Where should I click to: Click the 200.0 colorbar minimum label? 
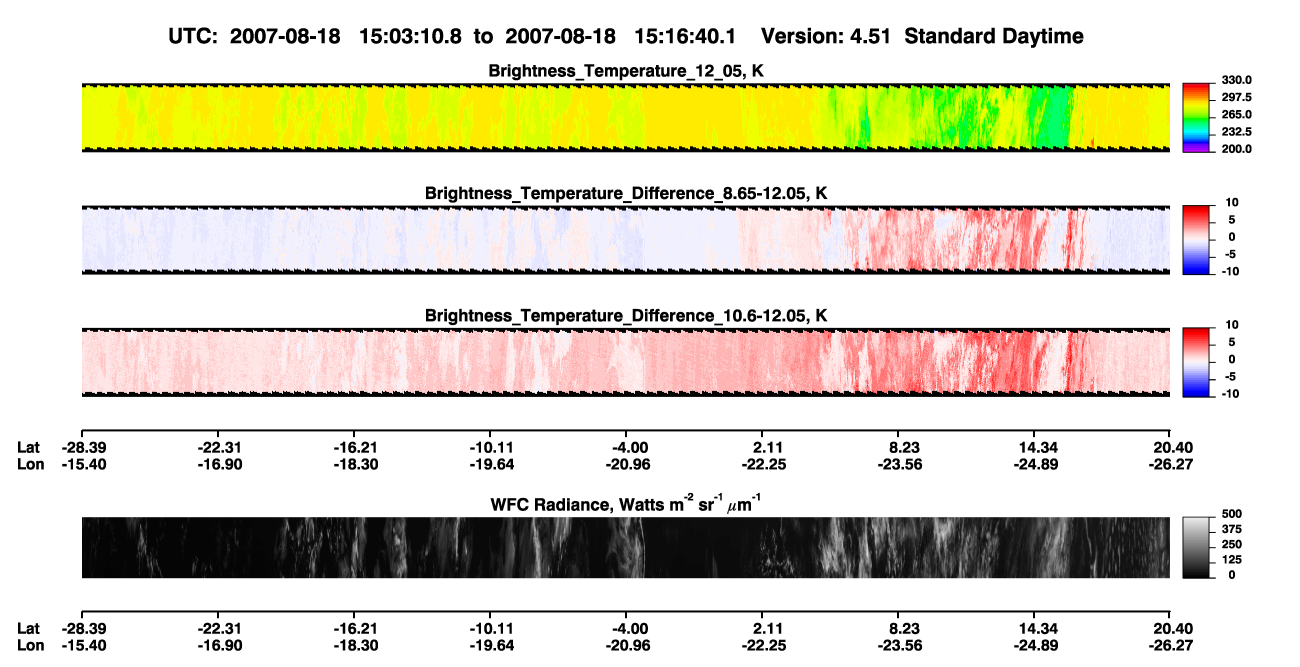[x=1236, y=149]
